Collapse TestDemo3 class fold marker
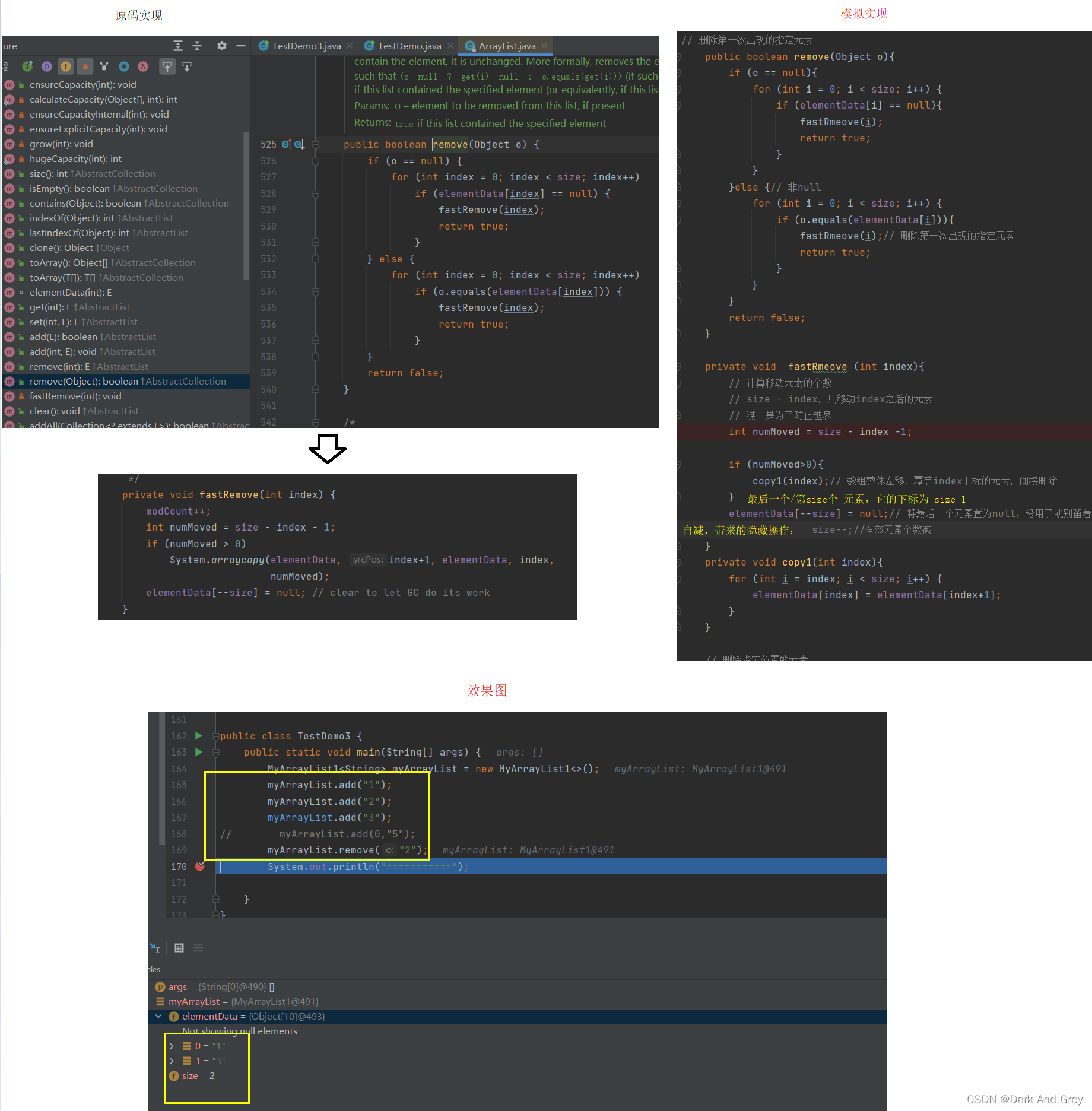The image size is (1092, 1111). [x=216, y=737]
